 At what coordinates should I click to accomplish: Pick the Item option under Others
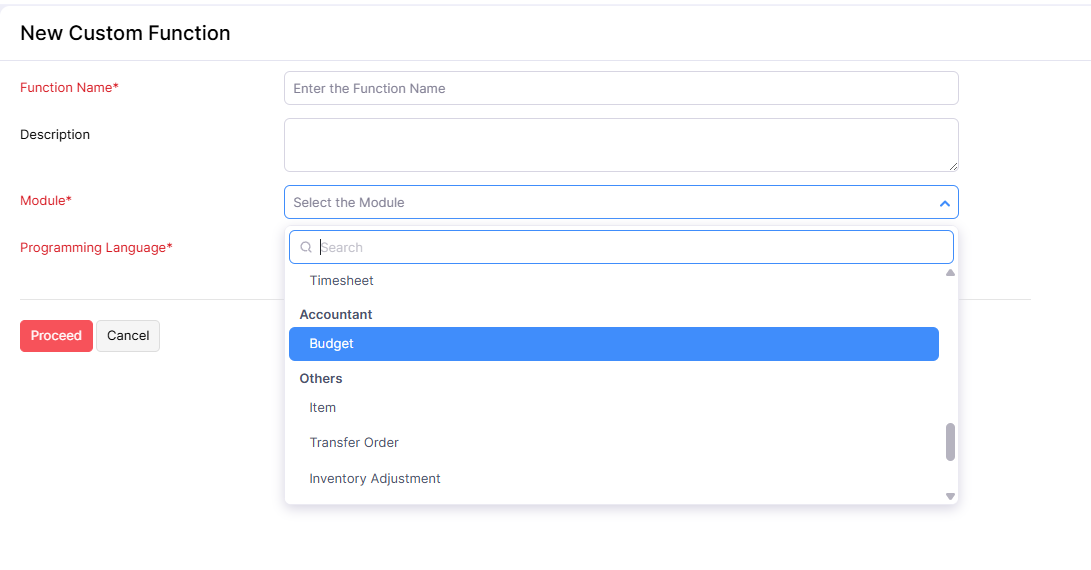(x=323, y=408)
